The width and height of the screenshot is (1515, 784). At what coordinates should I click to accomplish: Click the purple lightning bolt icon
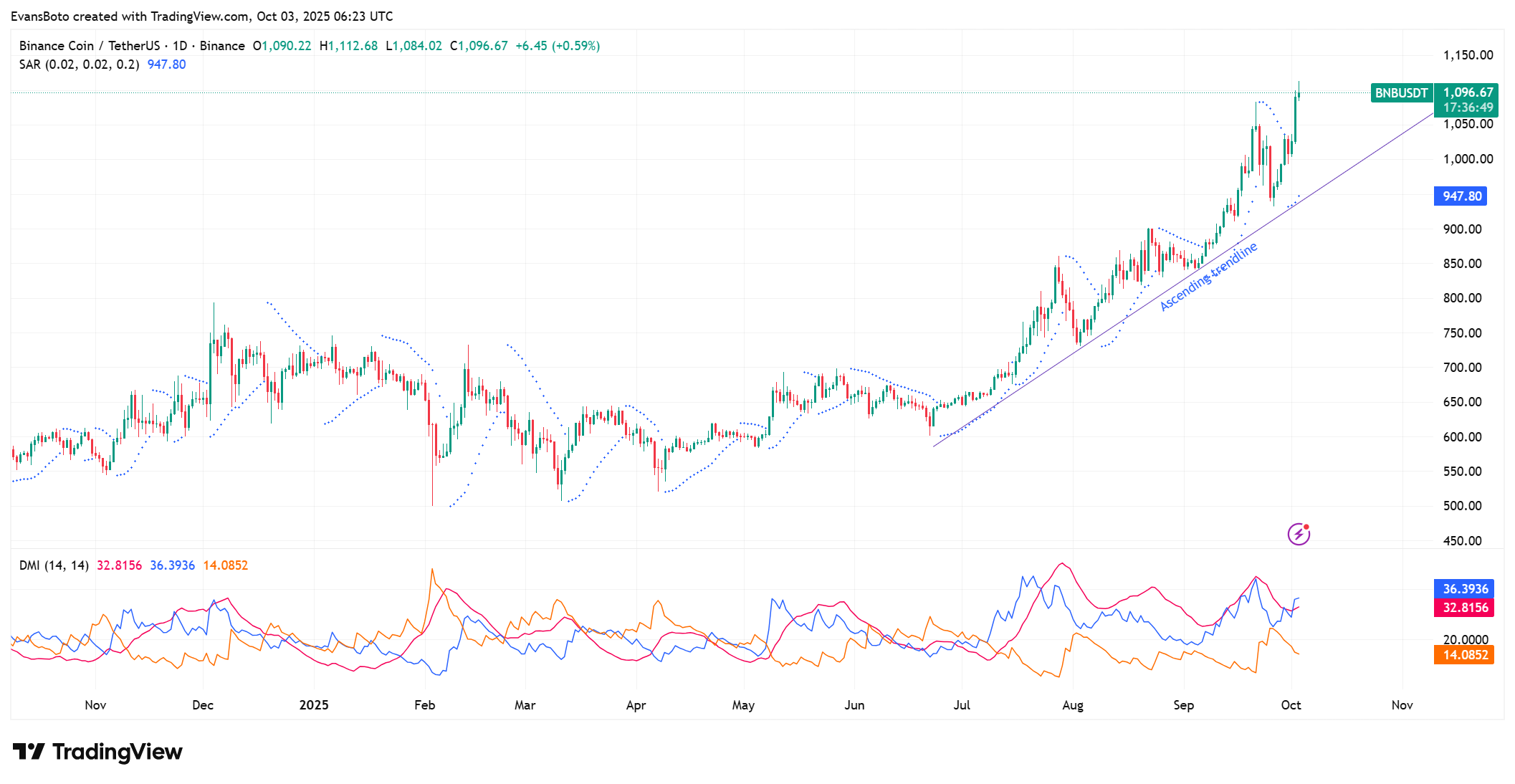point(1299,534)
